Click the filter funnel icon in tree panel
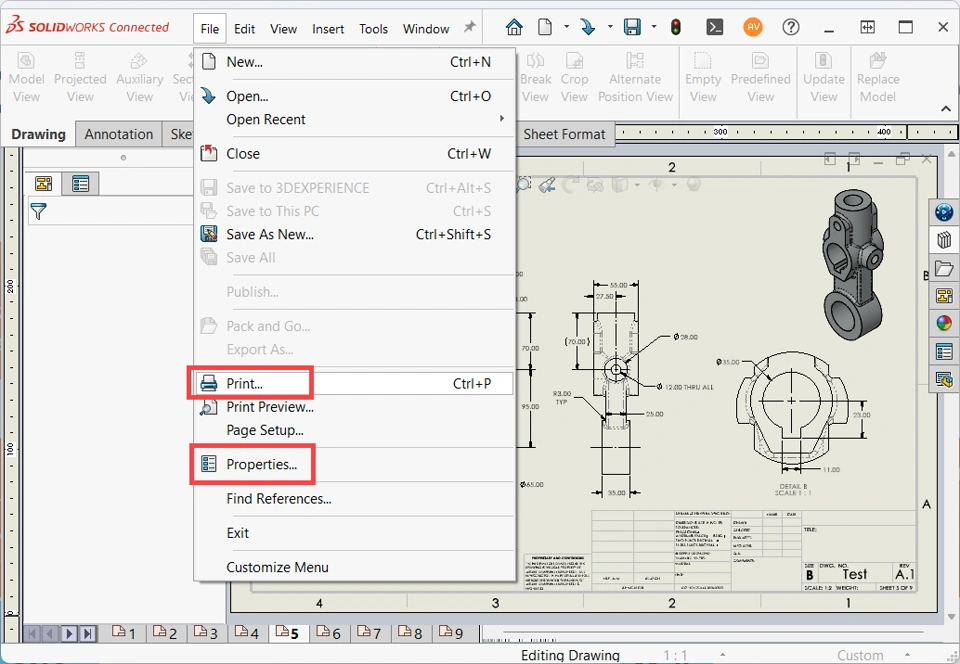 38,211
